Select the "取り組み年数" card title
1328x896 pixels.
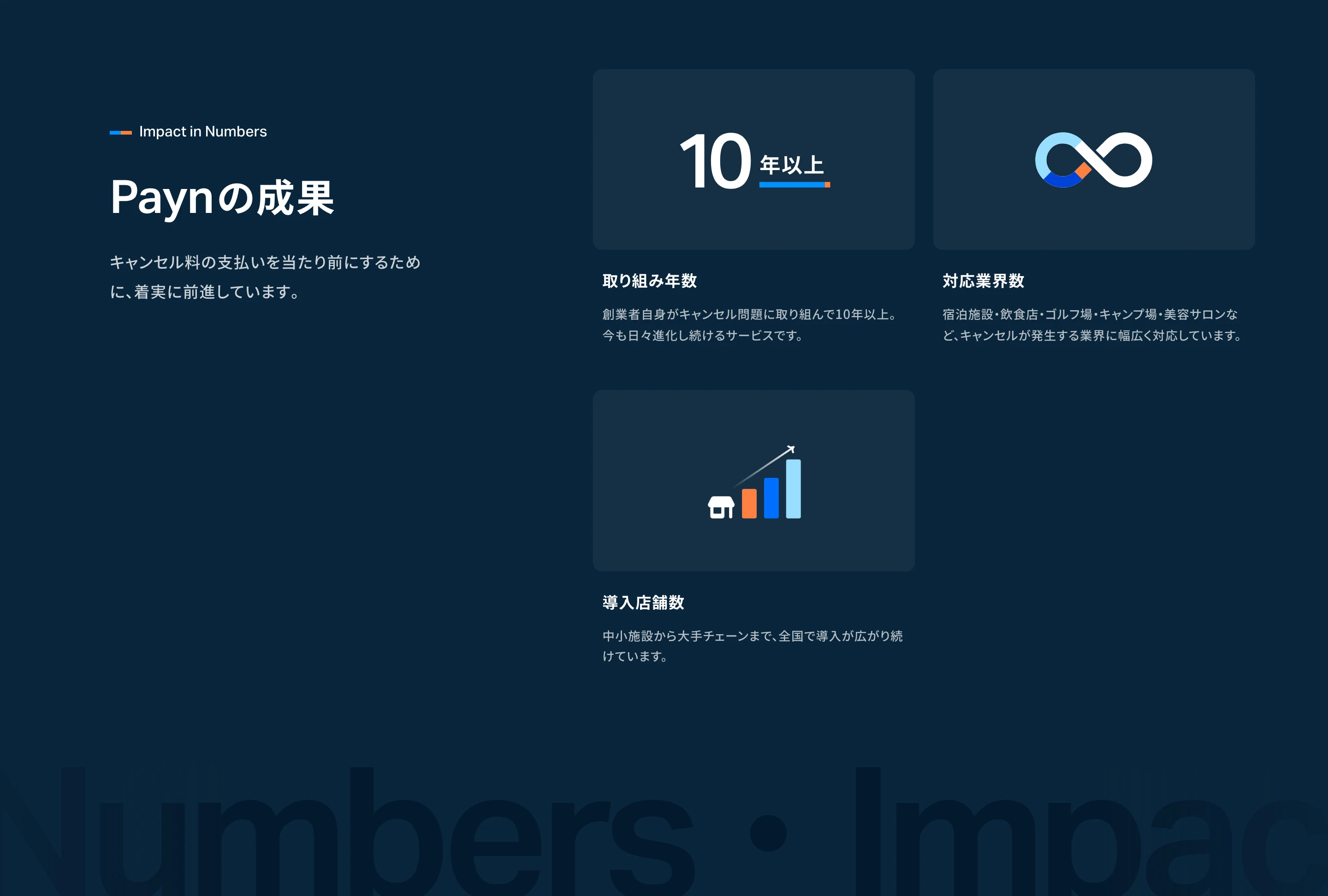[x=650, y=281]
